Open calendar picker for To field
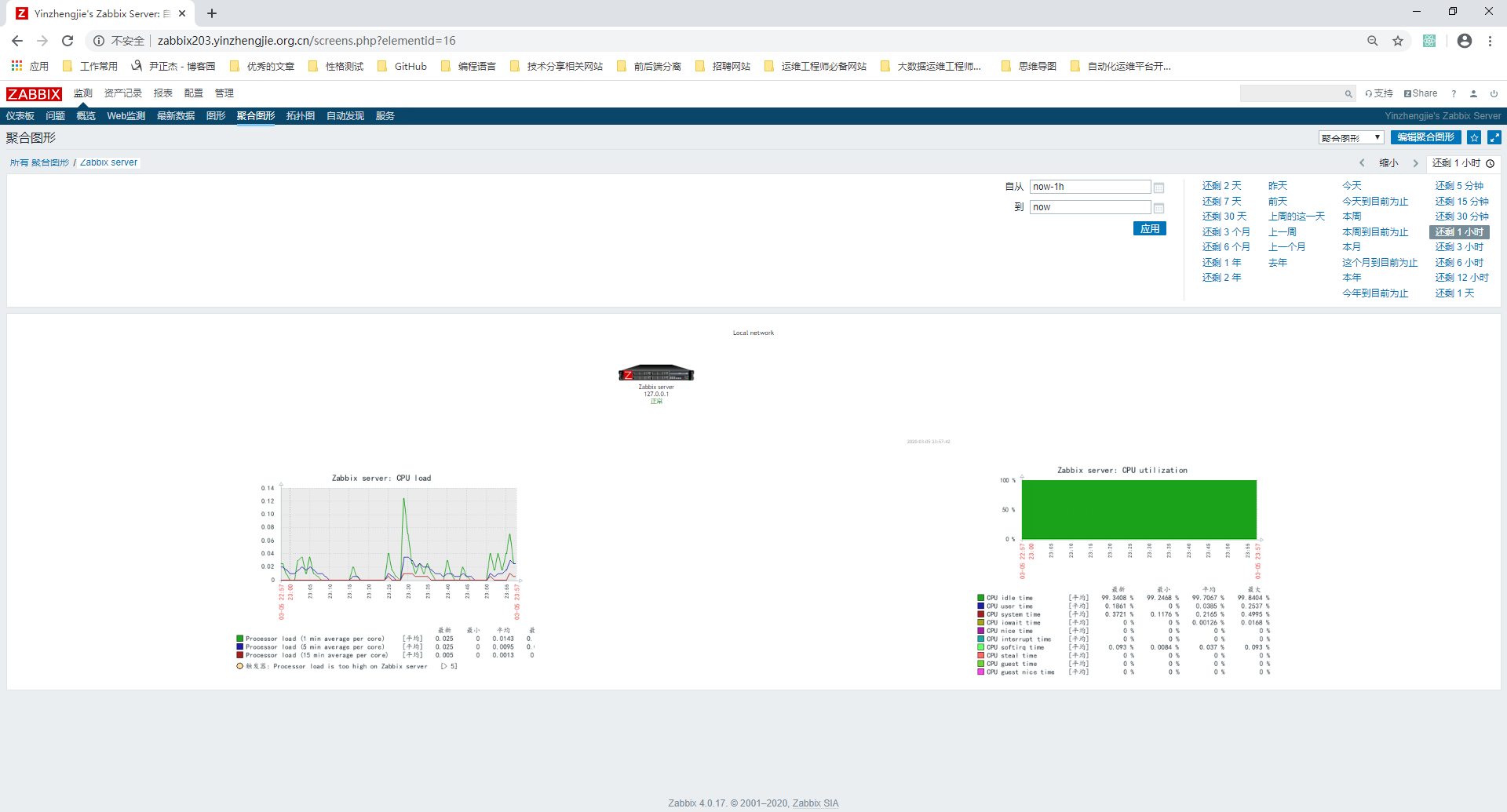Viewport: 1507px width, 812px height. [1159, 208]
